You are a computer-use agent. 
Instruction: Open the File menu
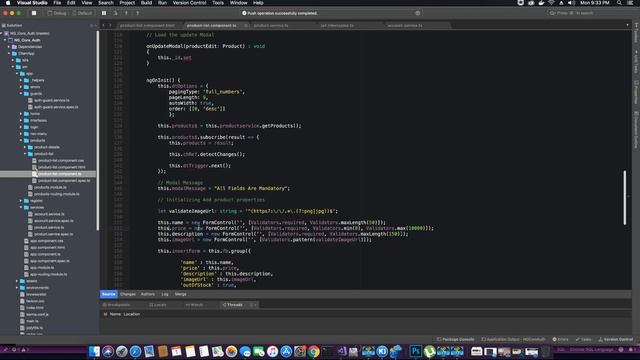click(x=57, y=3)
